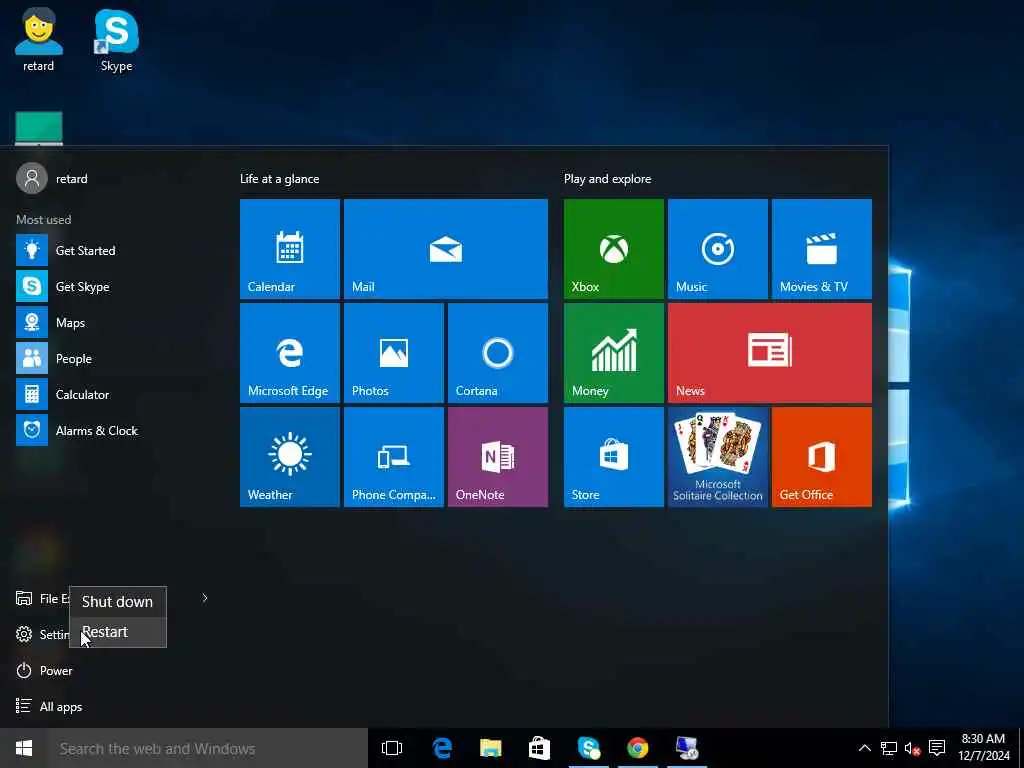Launch Microsoft Solitaire Collection tile
Screen dimensions: 1024x768
coord(718,456)
